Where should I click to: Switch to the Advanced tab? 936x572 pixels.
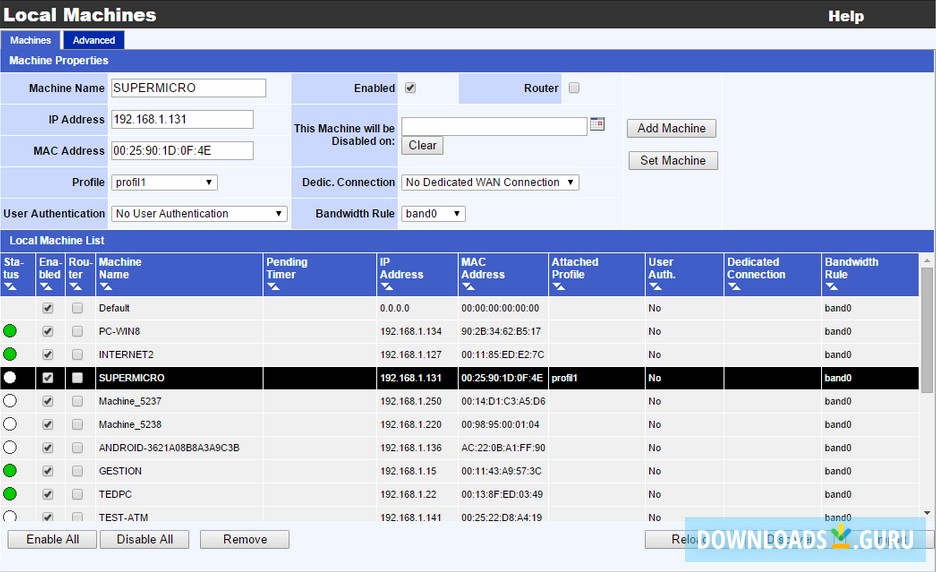pos(93,40)
